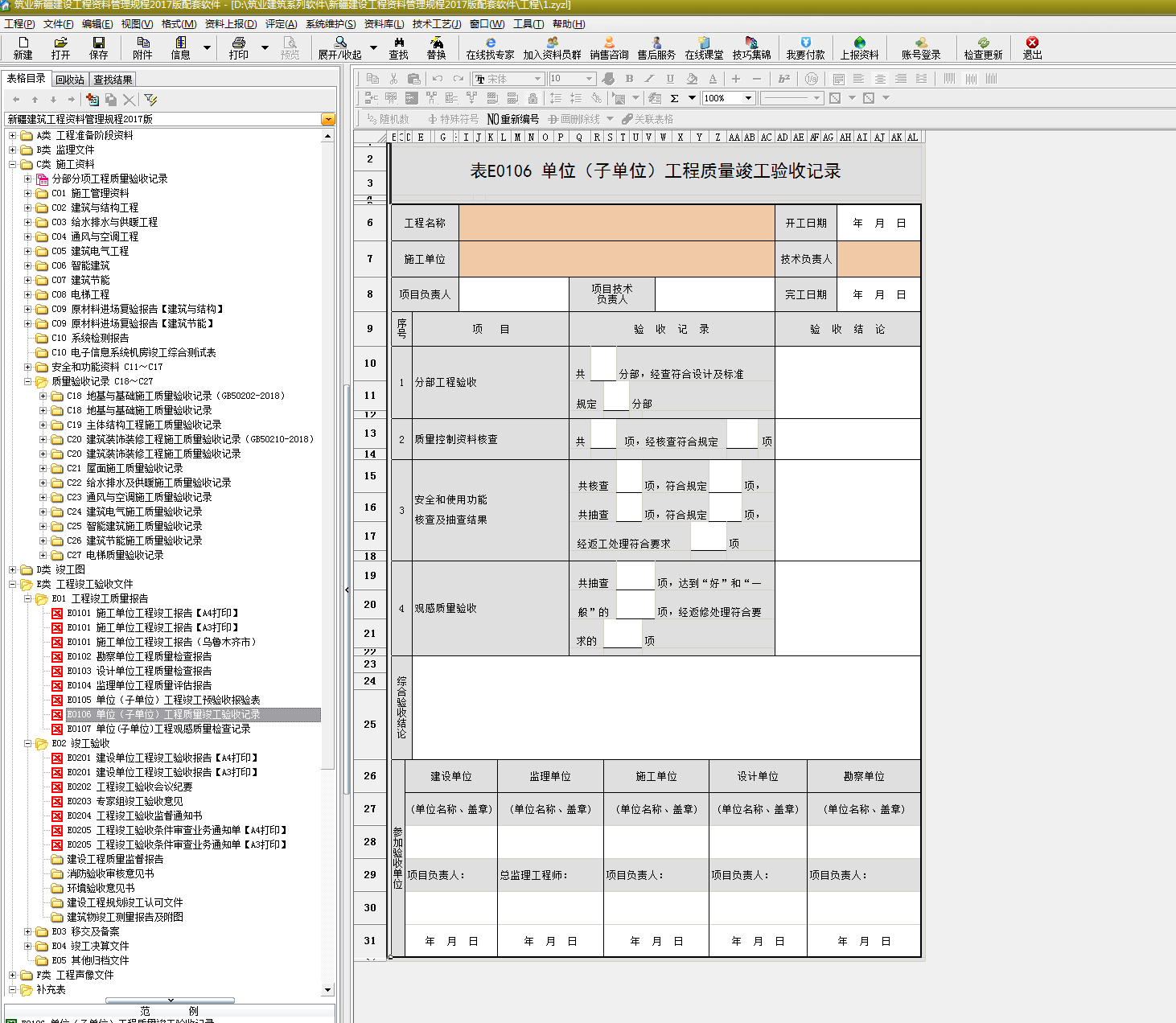Click 我要付款 payment icon
Viewport: 1176px width, 1023px height.
click(x=805, y=48)
